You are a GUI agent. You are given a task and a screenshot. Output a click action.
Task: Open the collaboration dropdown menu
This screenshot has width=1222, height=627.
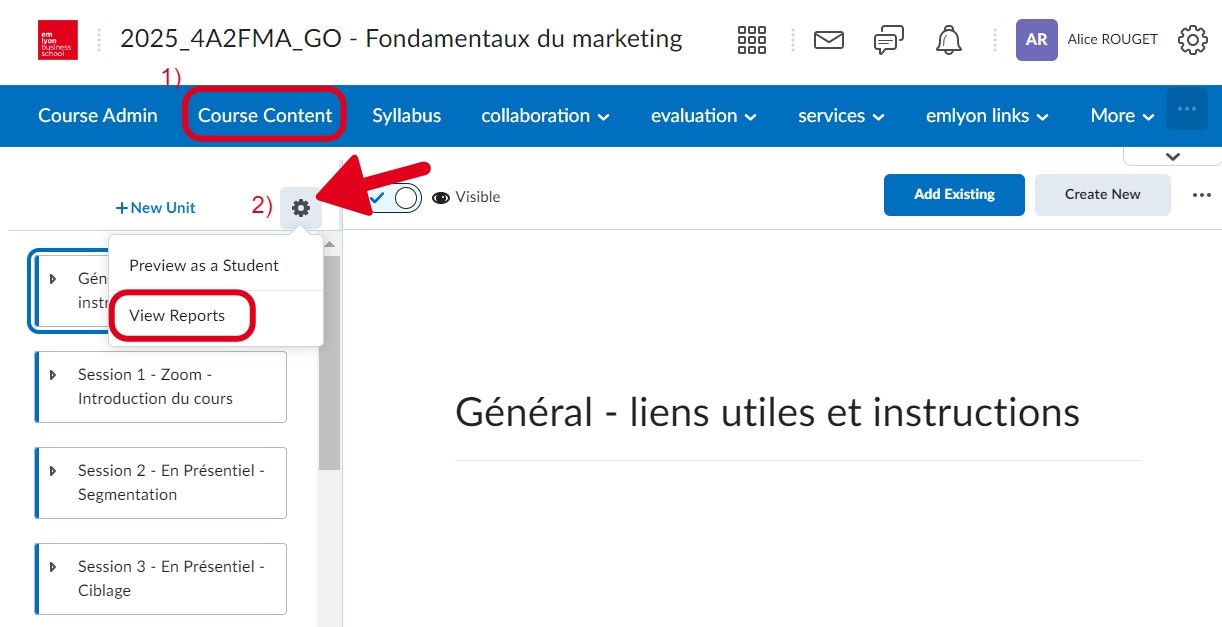tap(545, 116)
